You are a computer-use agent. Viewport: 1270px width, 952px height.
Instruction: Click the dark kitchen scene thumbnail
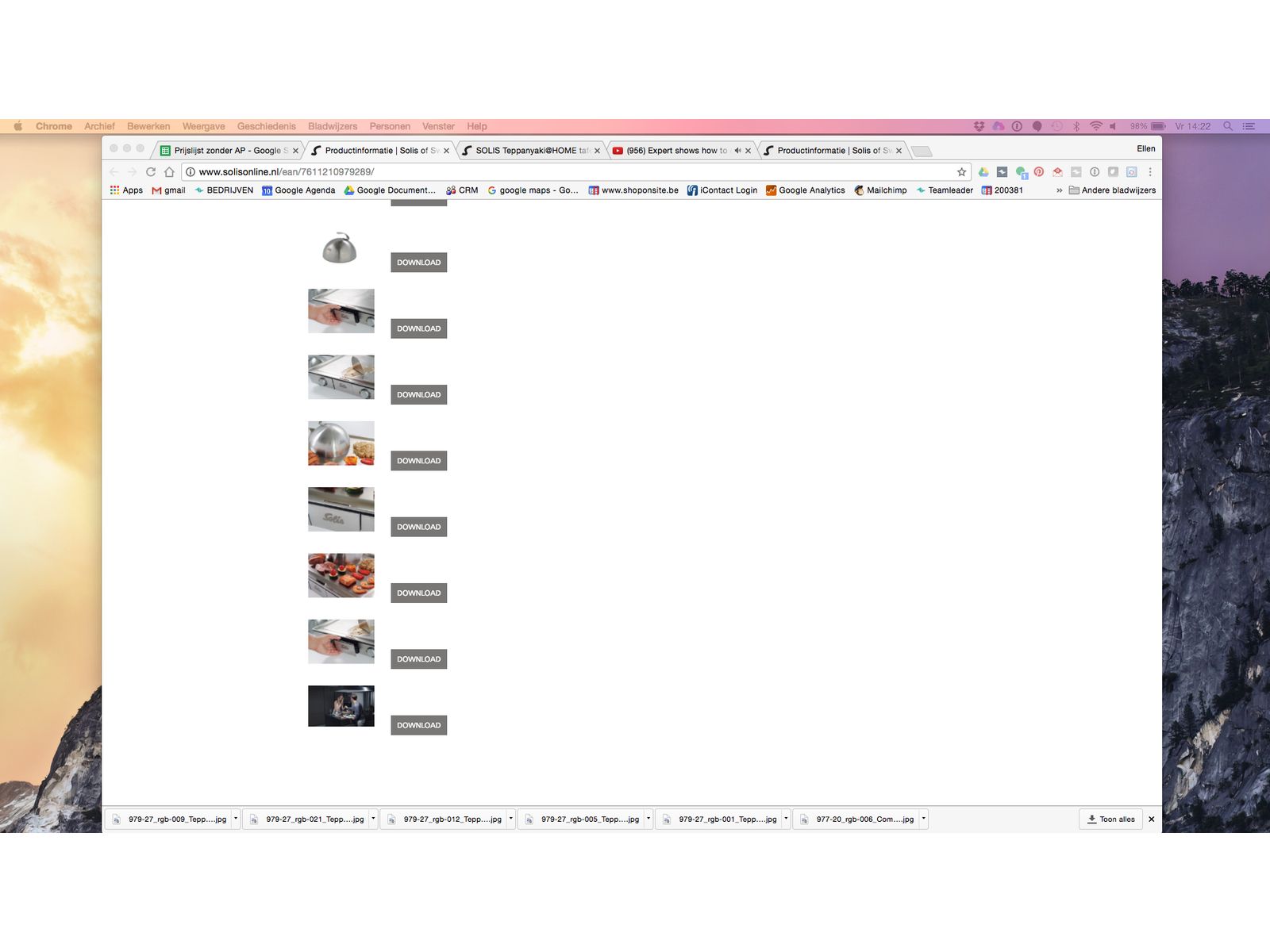(341, 706)
